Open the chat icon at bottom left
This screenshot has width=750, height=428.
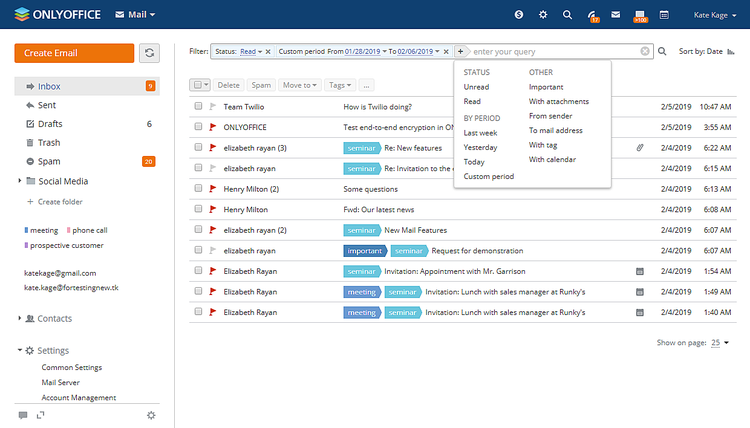pos(22,415)
